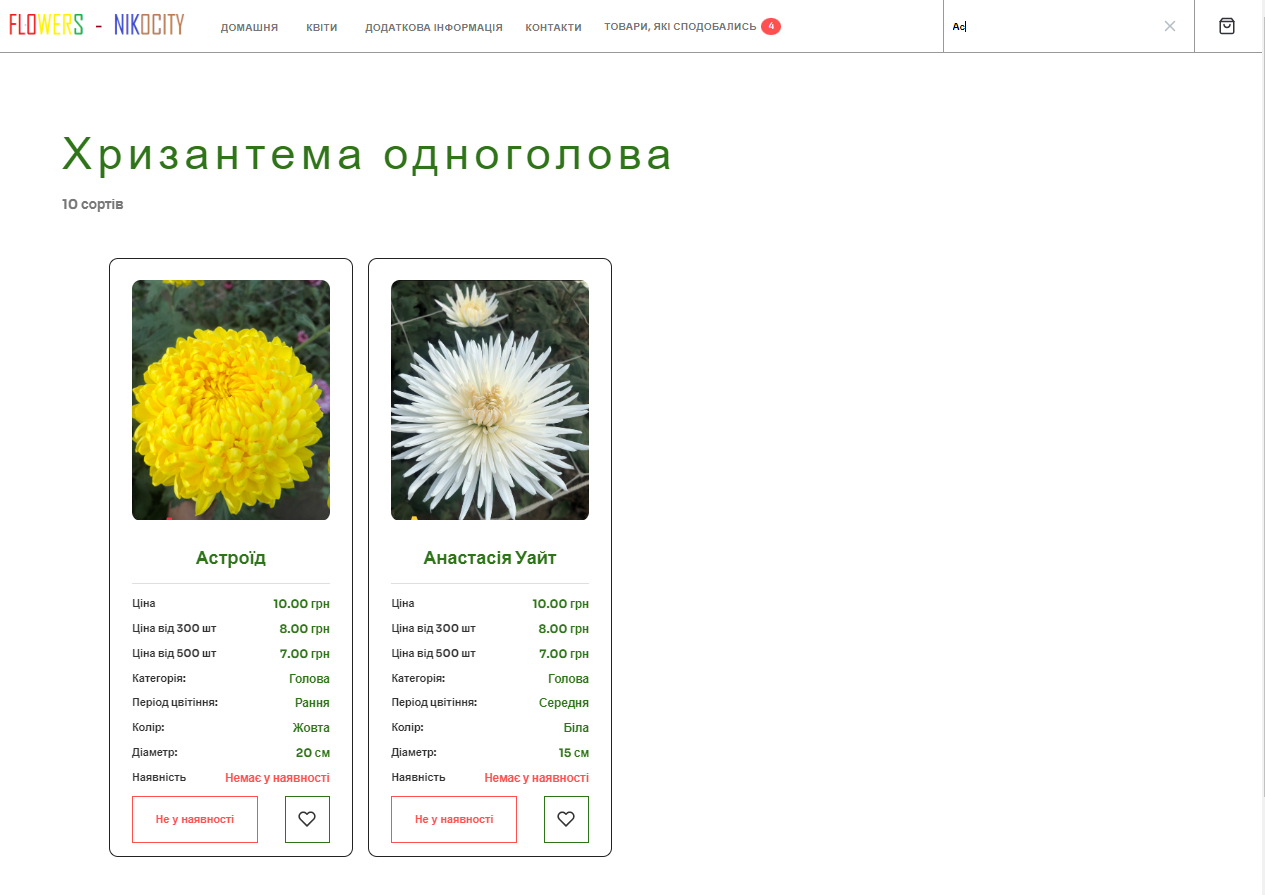Viewport: 1265px width, 895px height.
Task: Open Товари, які сподобались menu item
Action: [680, 26]
